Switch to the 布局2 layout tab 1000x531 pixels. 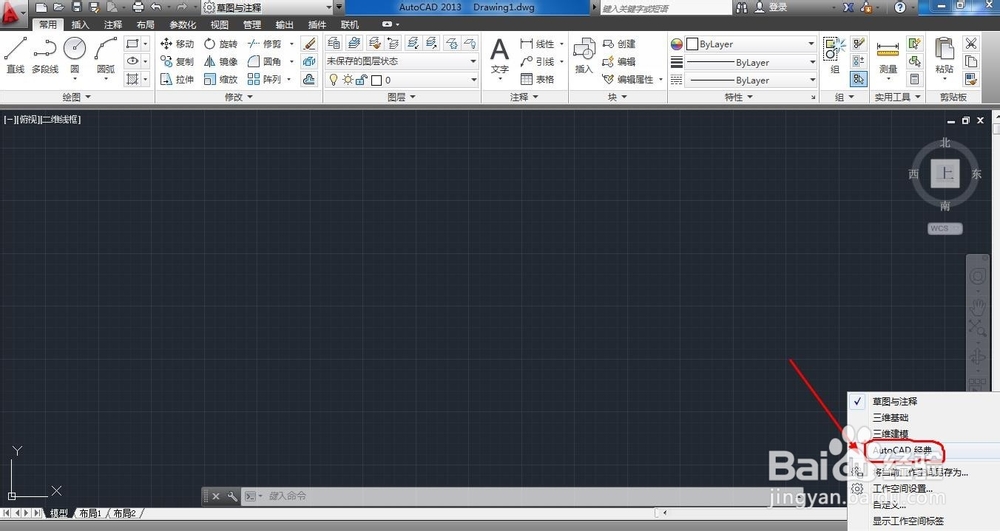pyautogui.click(x=125, y=513)
